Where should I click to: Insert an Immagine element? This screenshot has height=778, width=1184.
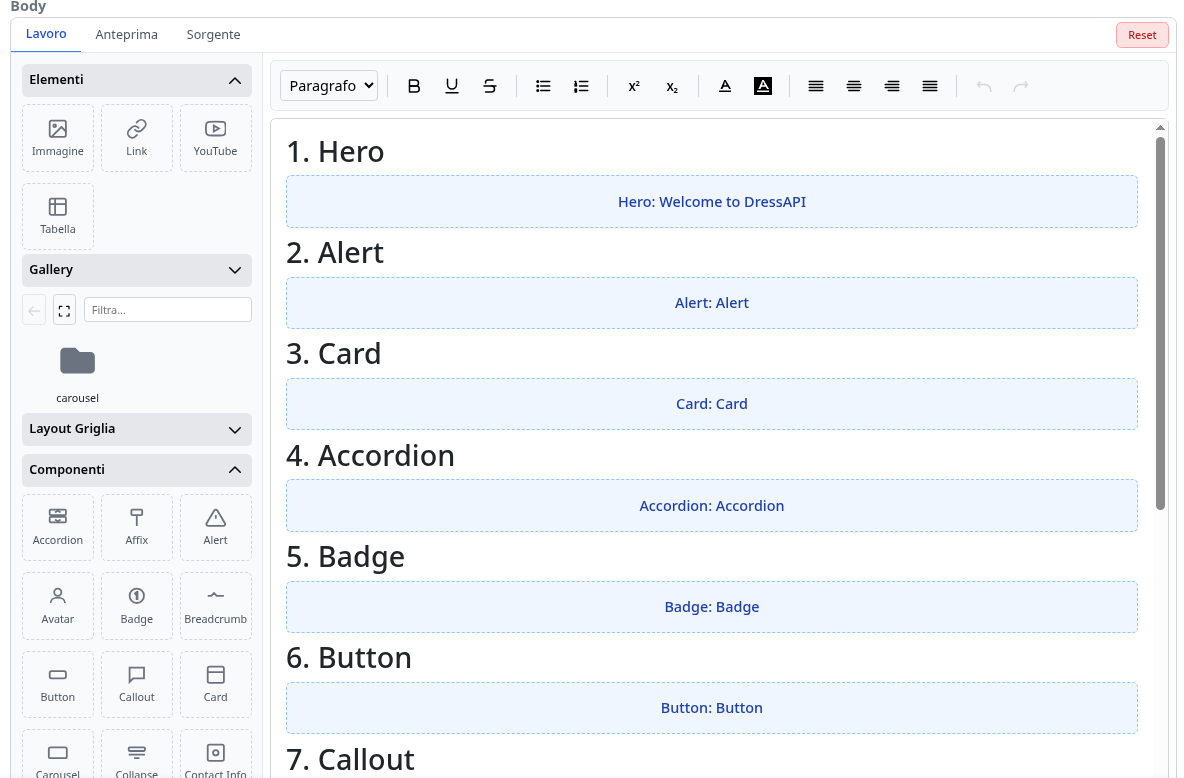coord(57,138)
